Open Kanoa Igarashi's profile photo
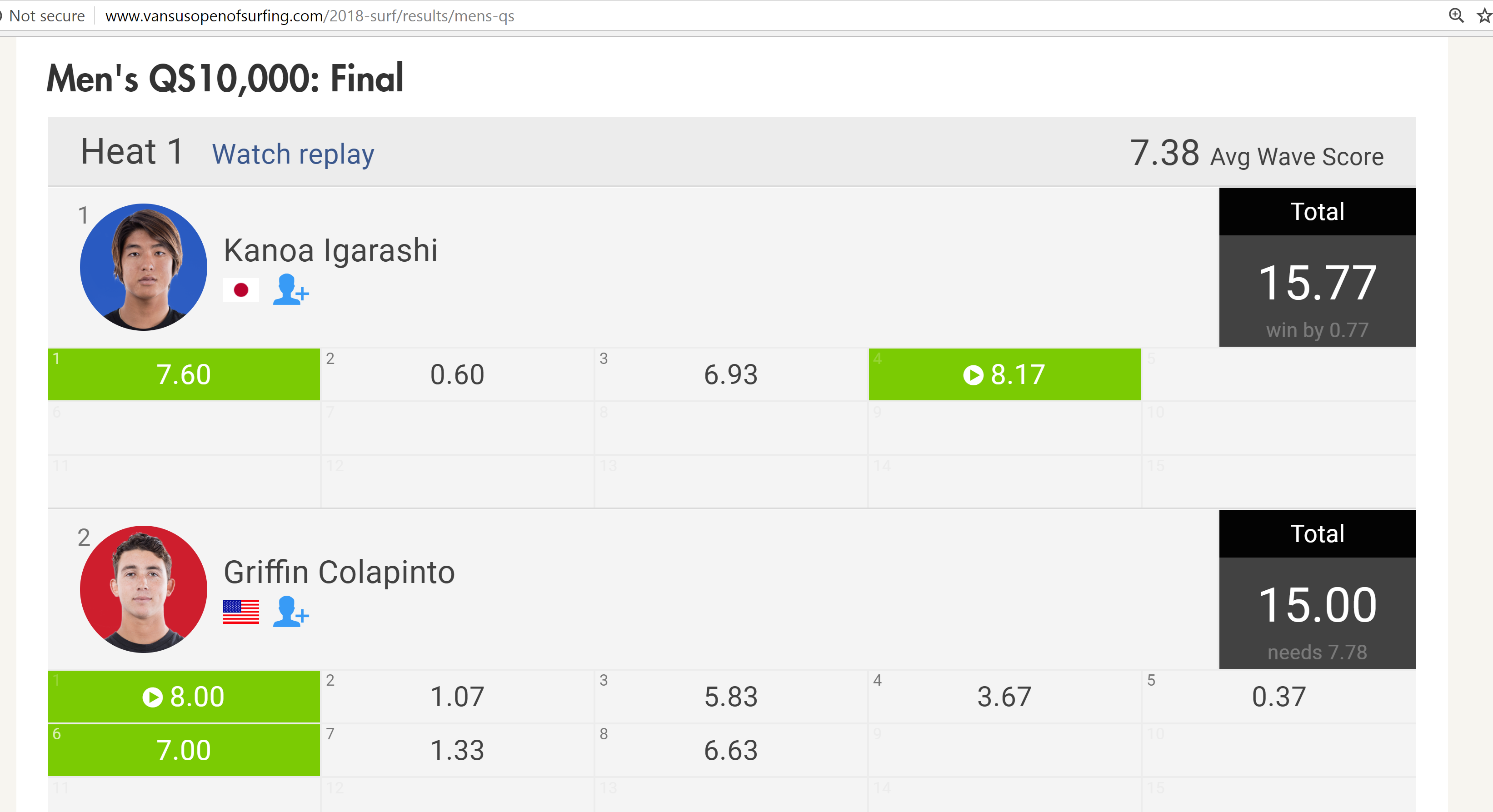Screen dimensions: 1493x812 (143, 267)
